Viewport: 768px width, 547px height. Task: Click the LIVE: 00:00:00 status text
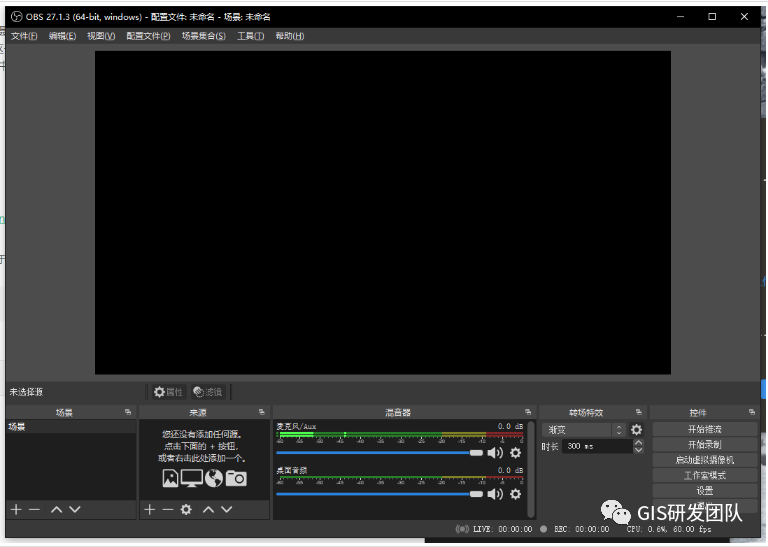[x=503, y=529]
